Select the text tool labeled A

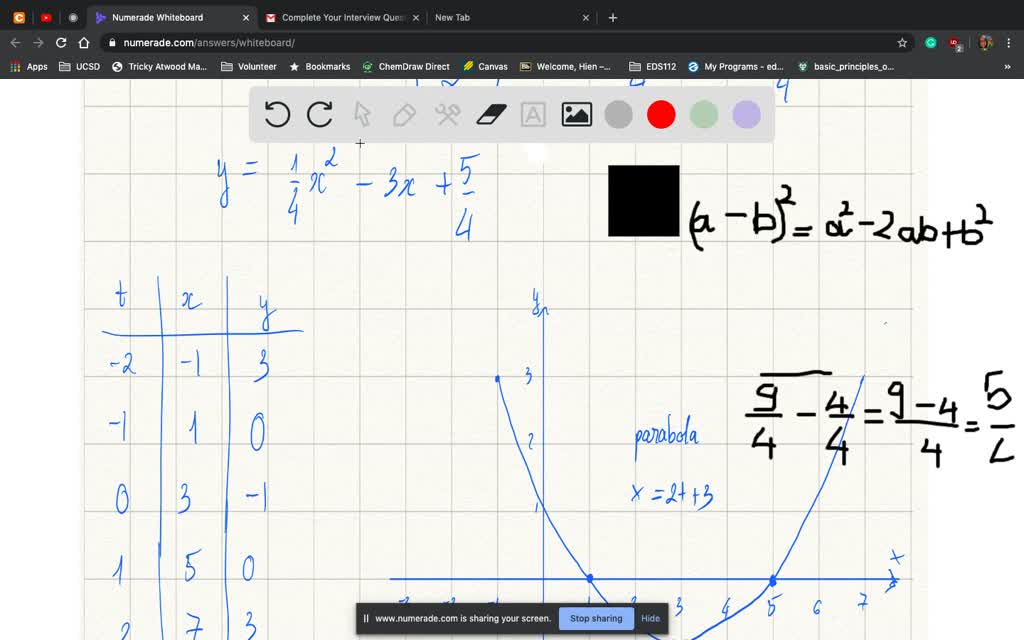pos(532,114)
